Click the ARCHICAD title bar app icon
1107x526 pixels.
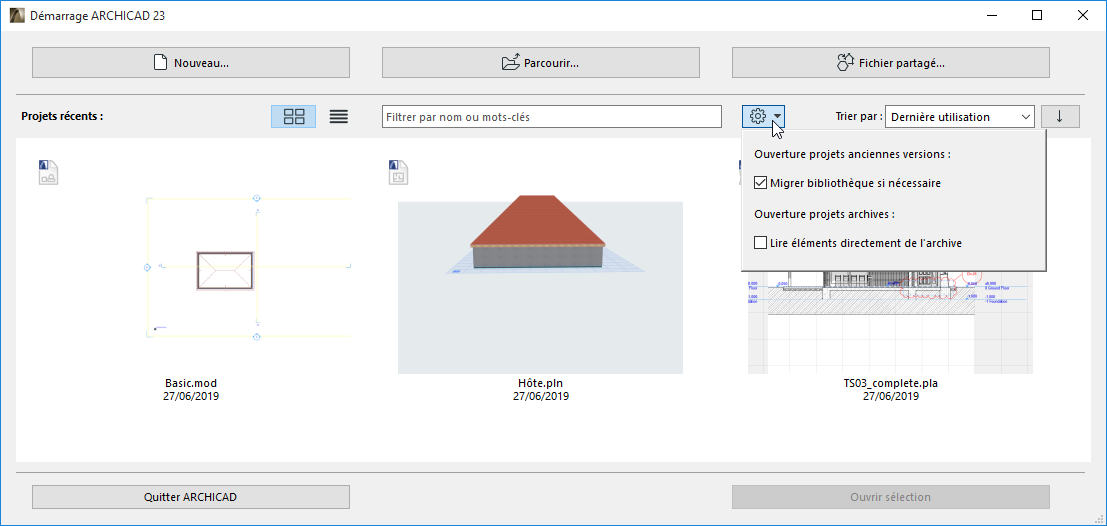point(17,16)
